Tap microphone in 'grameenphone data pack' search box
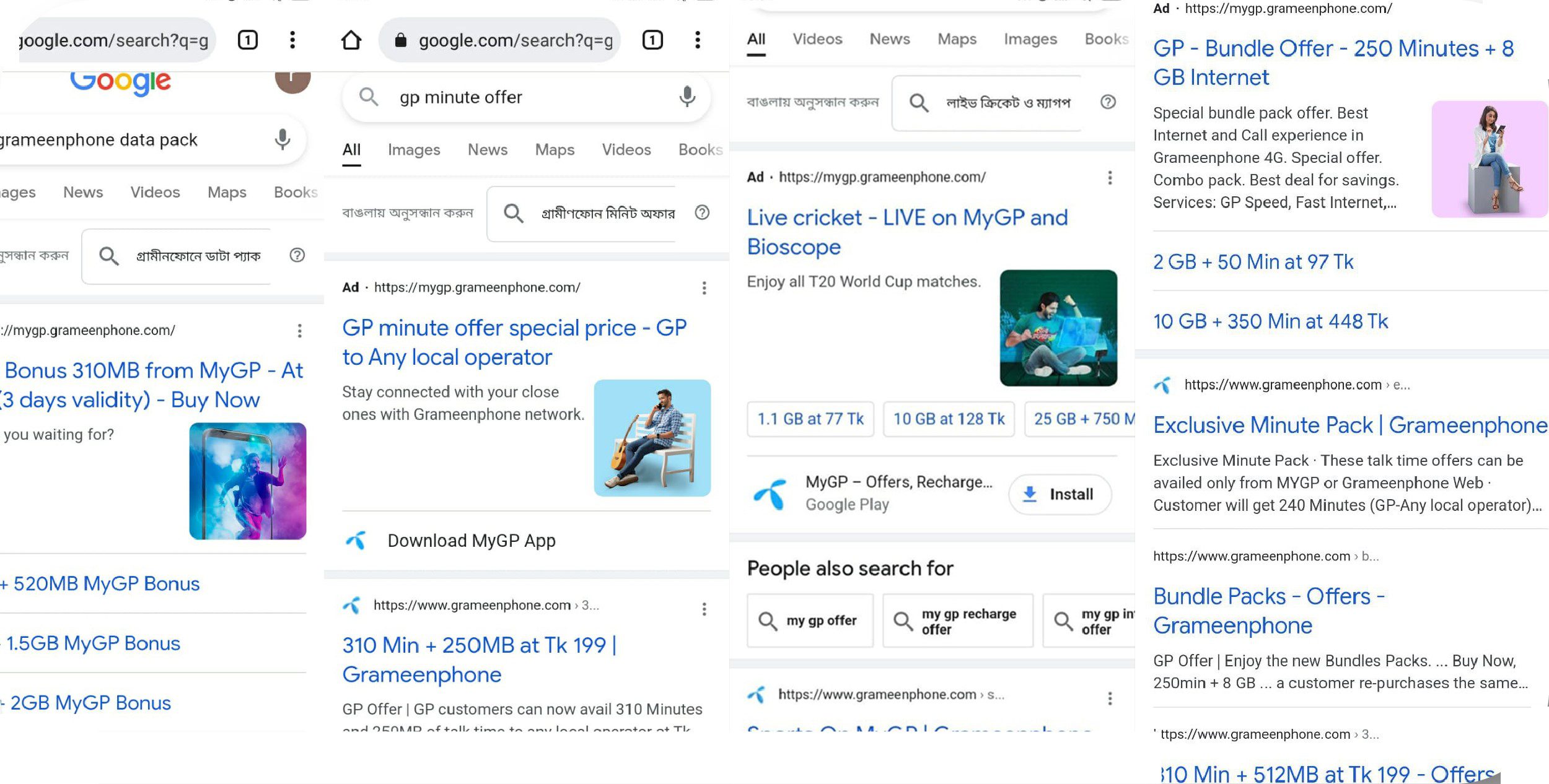 pyautogui.click(x=283, y=139)
